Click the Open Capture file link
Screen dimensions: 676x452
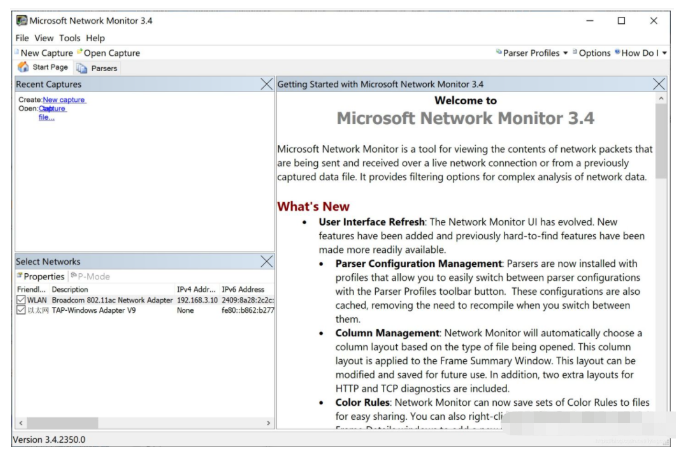click(x=52, y=113)
